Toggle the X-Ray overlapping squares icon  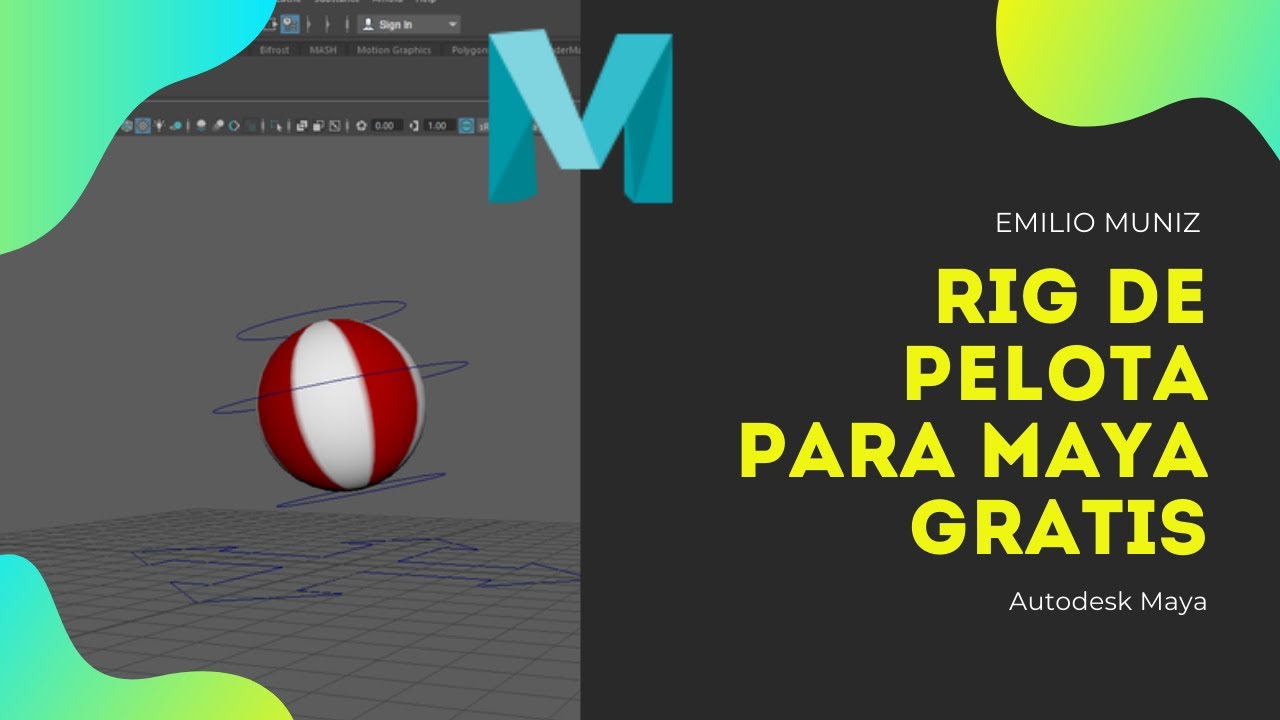[301, 126]
